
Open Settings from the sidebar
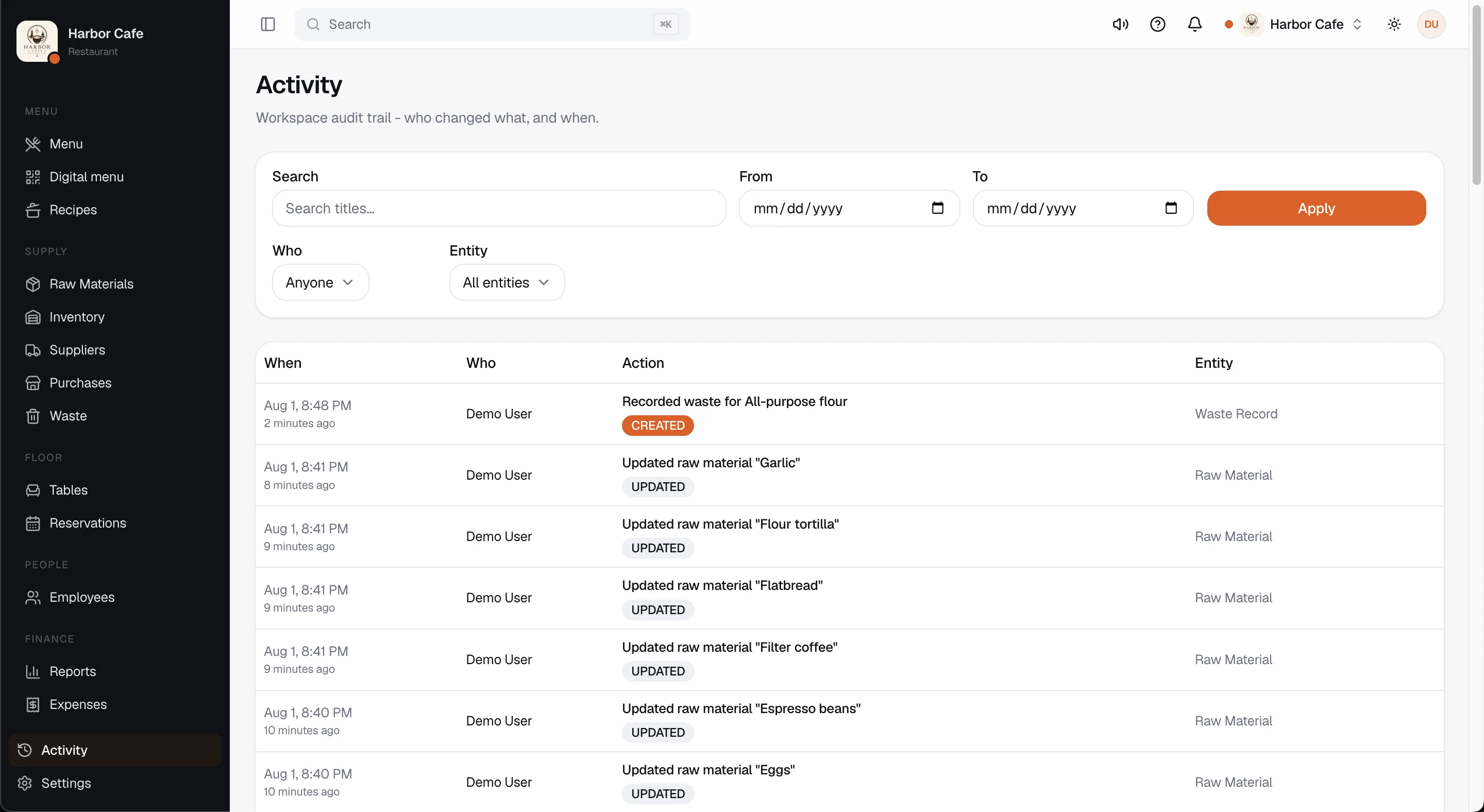(115, 783)
